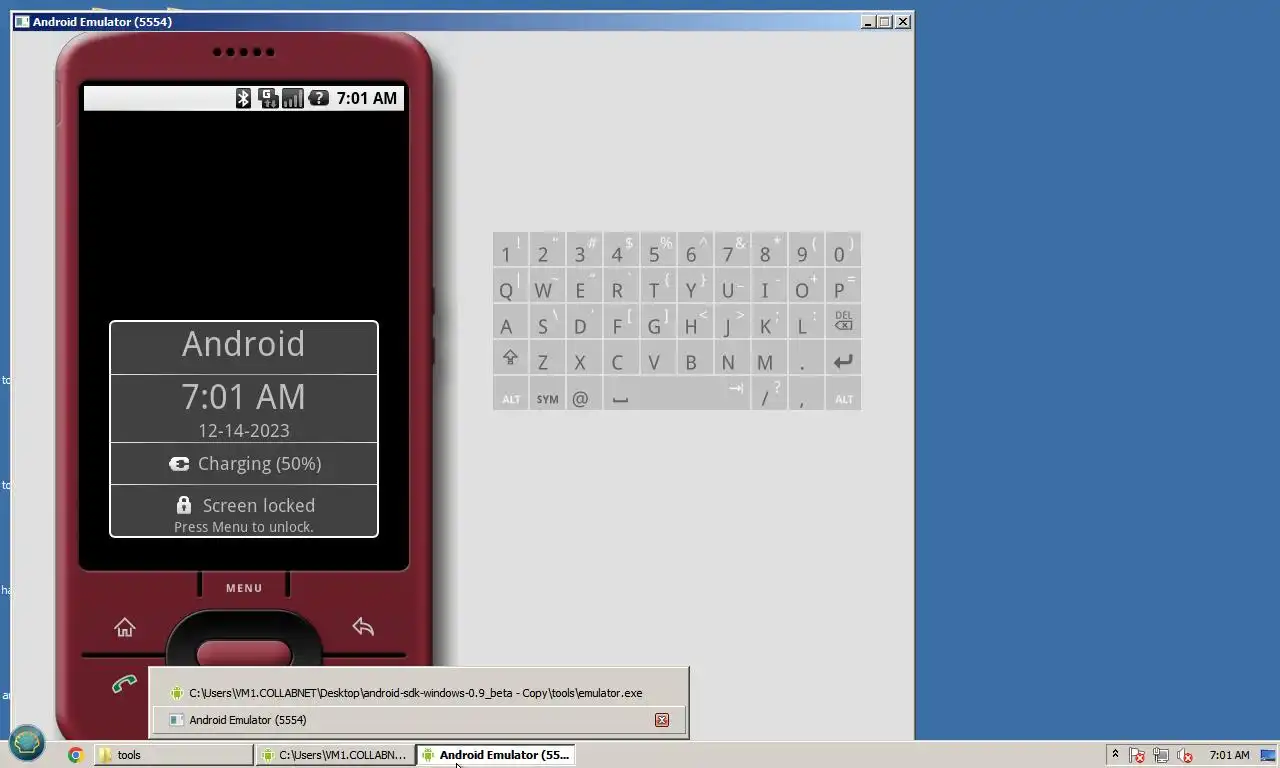This screenshot has height=768, width=1280.
Task: Click the taskbar clock 7:01 AM
Action: click(1229, 755)
